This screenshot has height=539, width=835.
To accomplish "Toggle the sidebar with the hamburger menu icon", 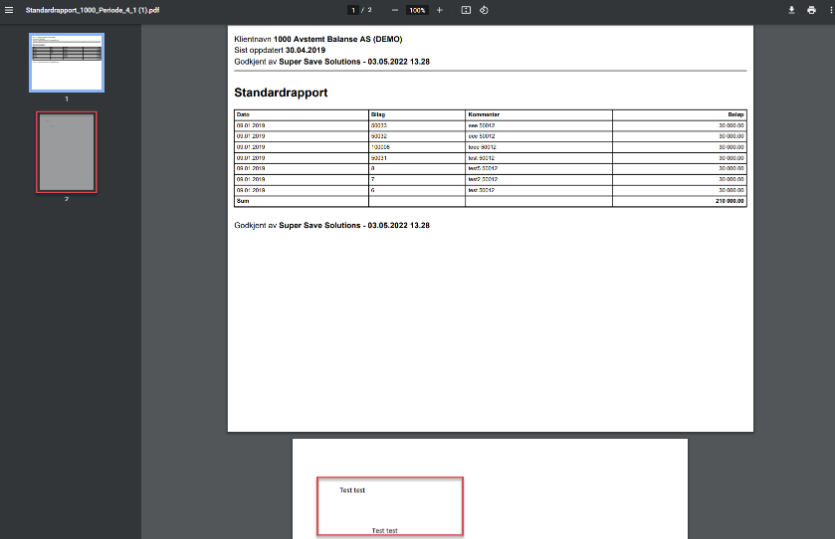I will pyautogui.click(x=9, y=10).
